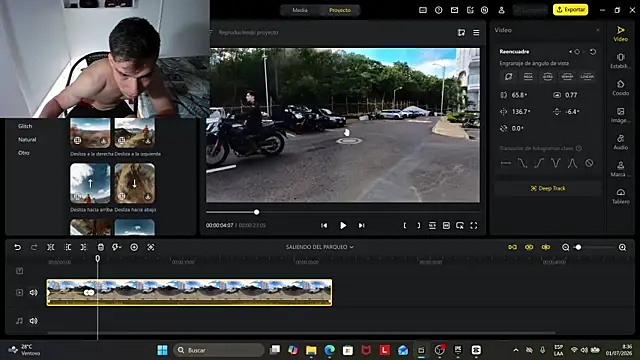Delete the selected clip using trash icon
The height and width of the screenshot is (360, 640).
click(x=100, y=247)
